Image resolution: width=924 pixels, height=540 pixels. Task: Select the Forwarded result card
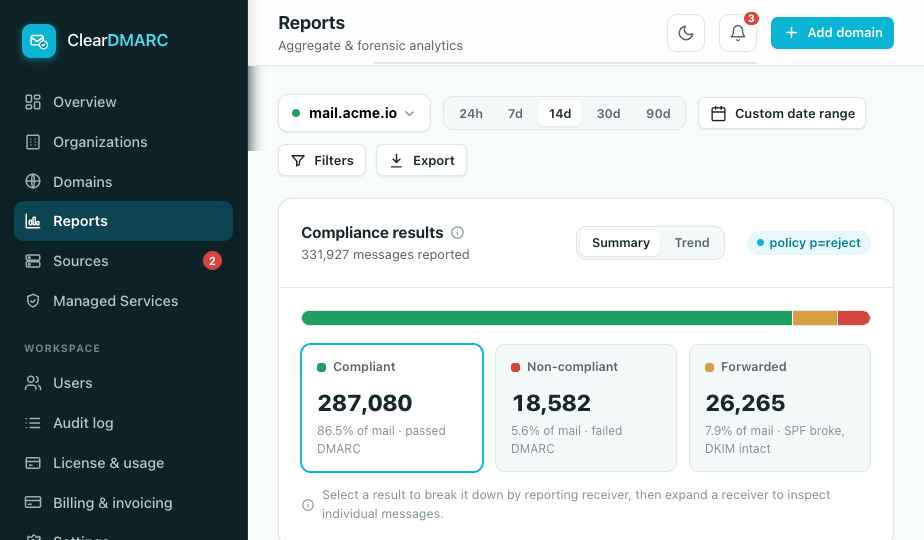tap(780, 408)
